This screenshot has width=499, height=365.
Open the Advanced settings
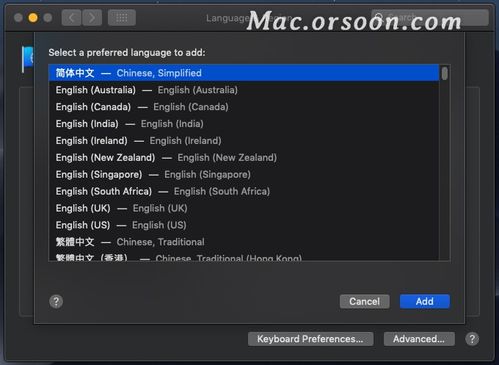[419, 339]
